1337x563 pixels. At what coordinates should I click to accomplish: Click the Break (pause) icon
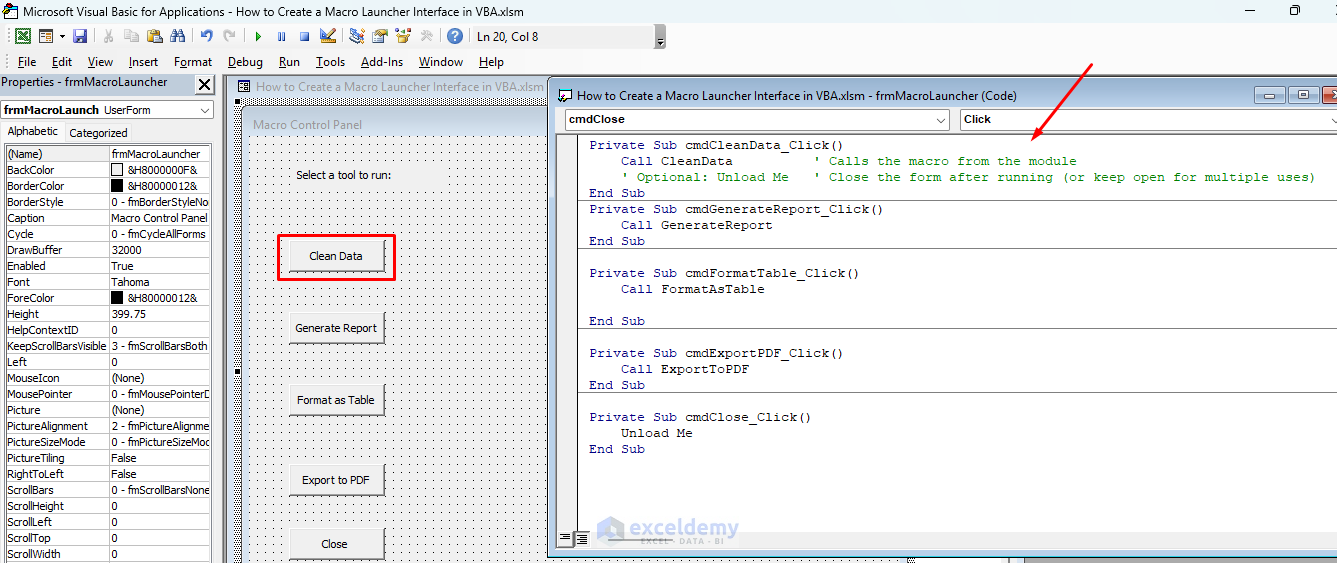[281, 36]
